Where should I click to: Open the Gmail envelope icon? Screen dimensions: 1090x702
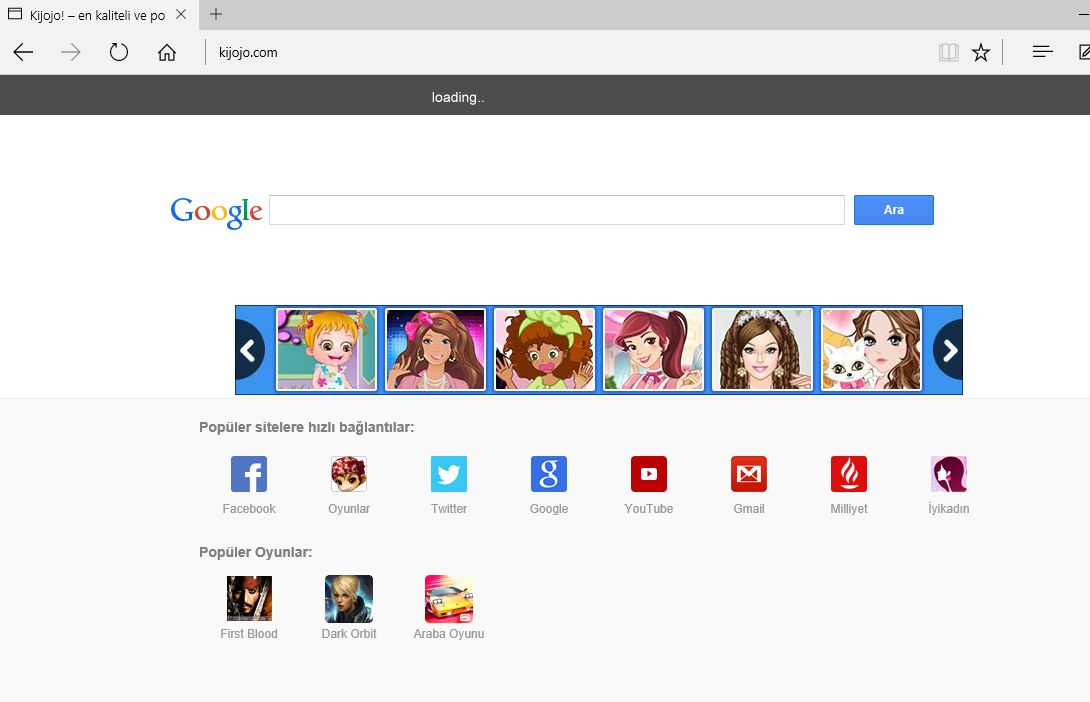[x=749, y=474]
